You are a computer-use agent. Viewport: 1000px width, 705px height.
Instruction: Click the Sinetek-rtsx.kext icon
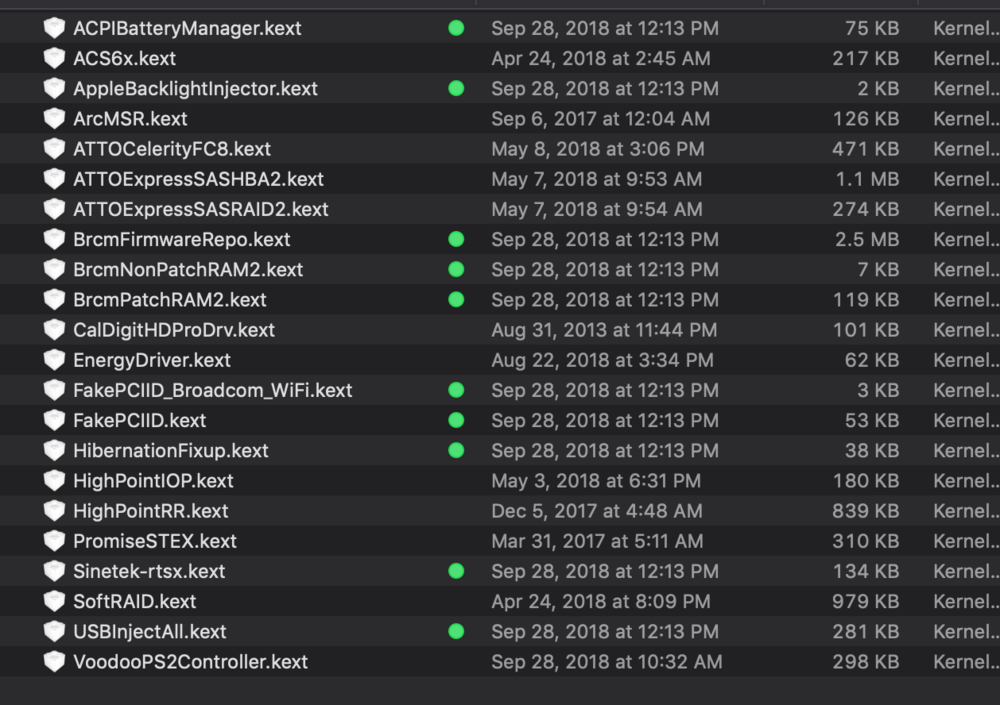coord(54,571)
